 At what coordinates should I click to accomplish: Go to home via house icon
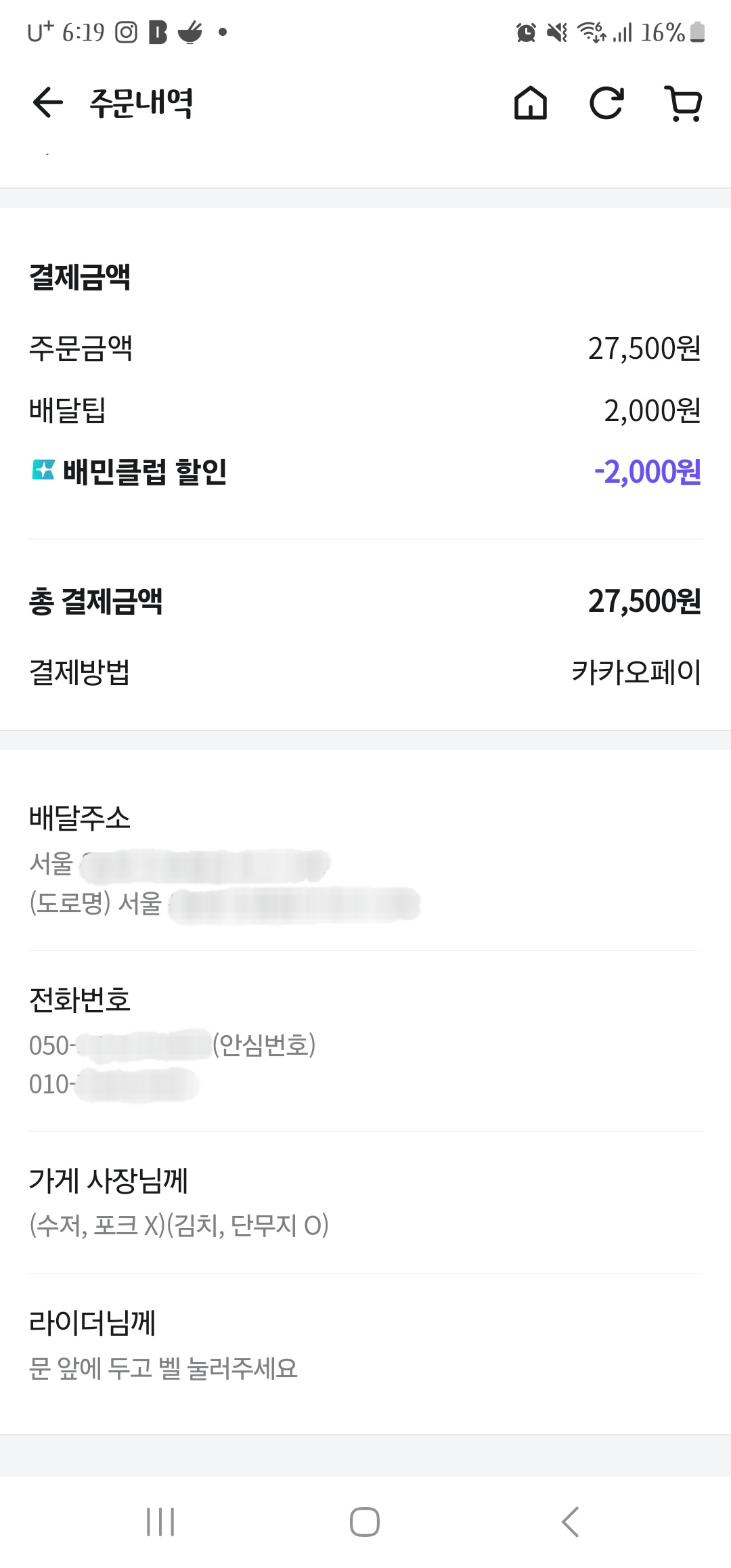531,104
